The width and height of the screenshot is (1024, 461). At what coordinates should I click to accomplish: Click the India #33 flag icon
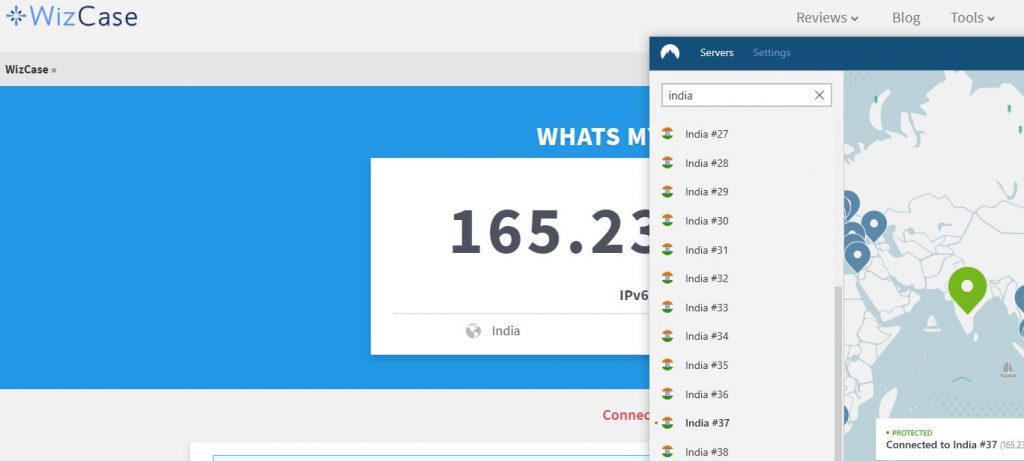click(x=667, y=307)
